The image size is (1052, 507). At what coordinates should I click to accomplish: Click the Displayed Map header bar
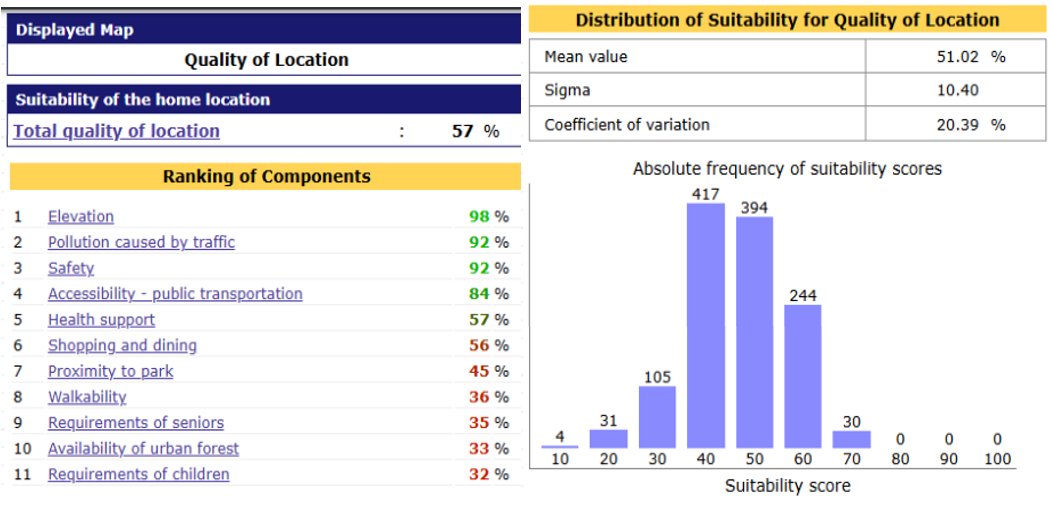click(265, 30)
